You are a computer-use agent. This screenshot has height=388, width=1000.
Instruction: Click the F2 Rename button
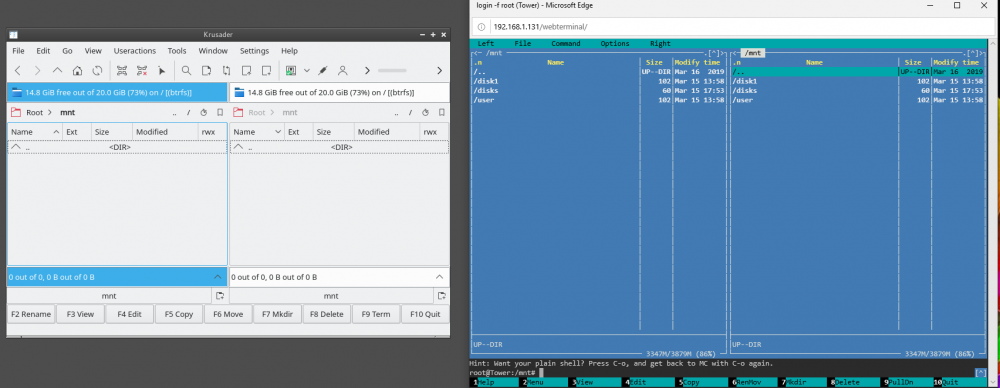click(31, 314)
